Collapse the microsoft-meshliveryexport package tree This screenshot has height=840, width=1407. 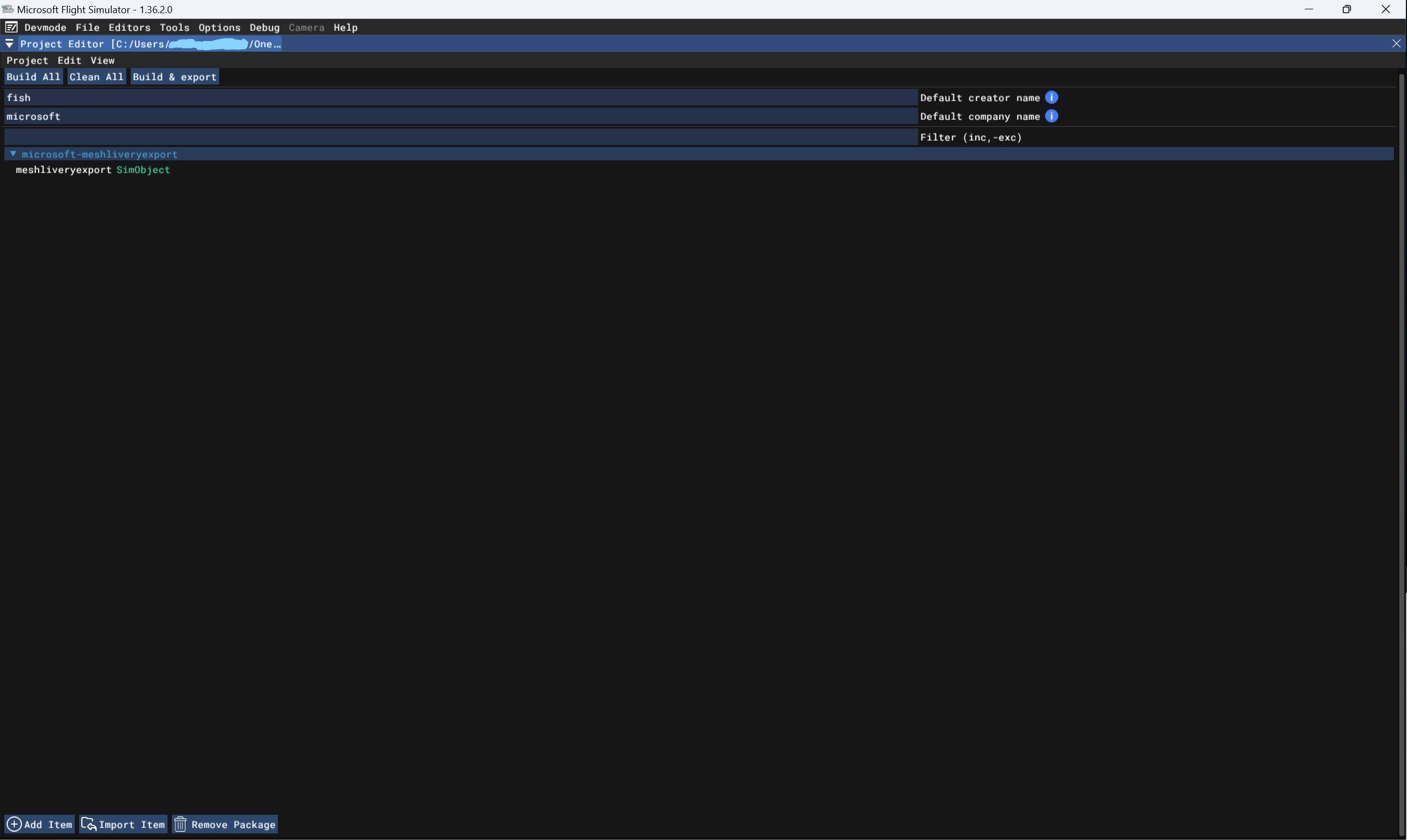(x=14, y=154)
